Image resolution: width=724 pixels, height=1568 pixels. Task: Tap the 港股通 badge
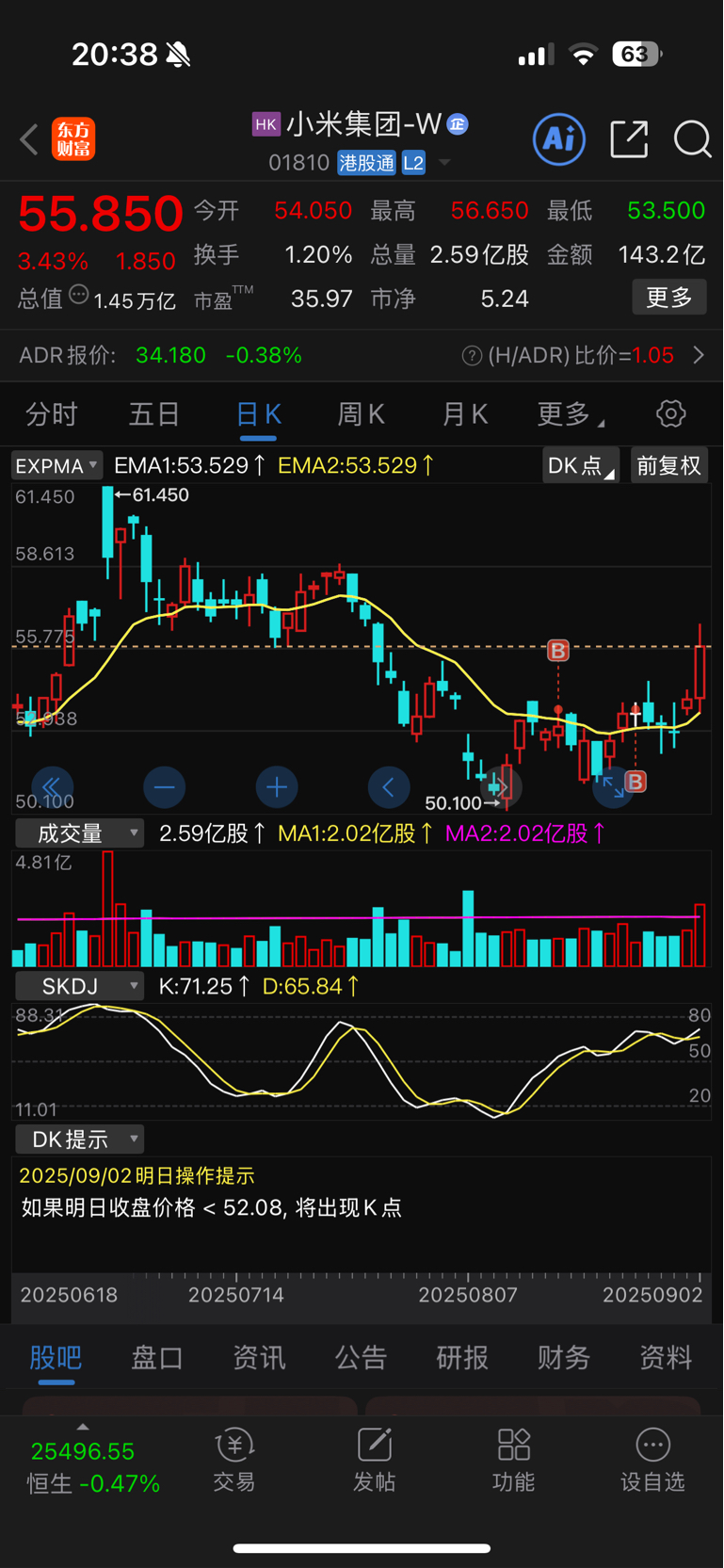367,163
